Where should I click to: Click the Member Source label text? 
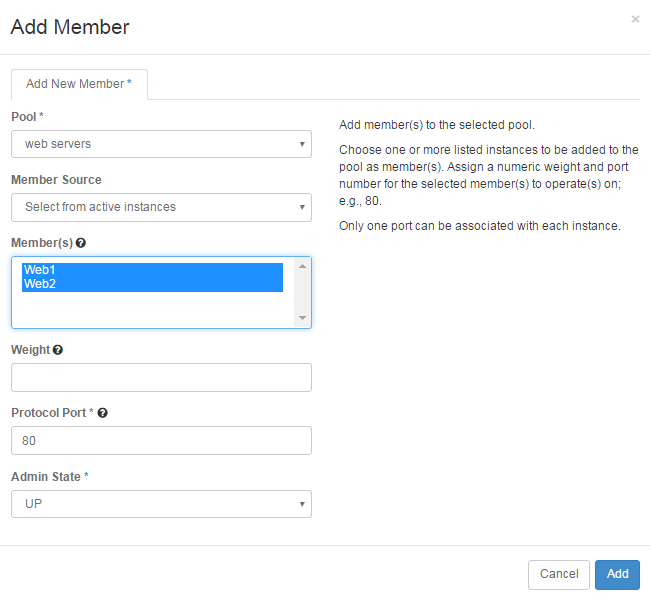point(56,180)
